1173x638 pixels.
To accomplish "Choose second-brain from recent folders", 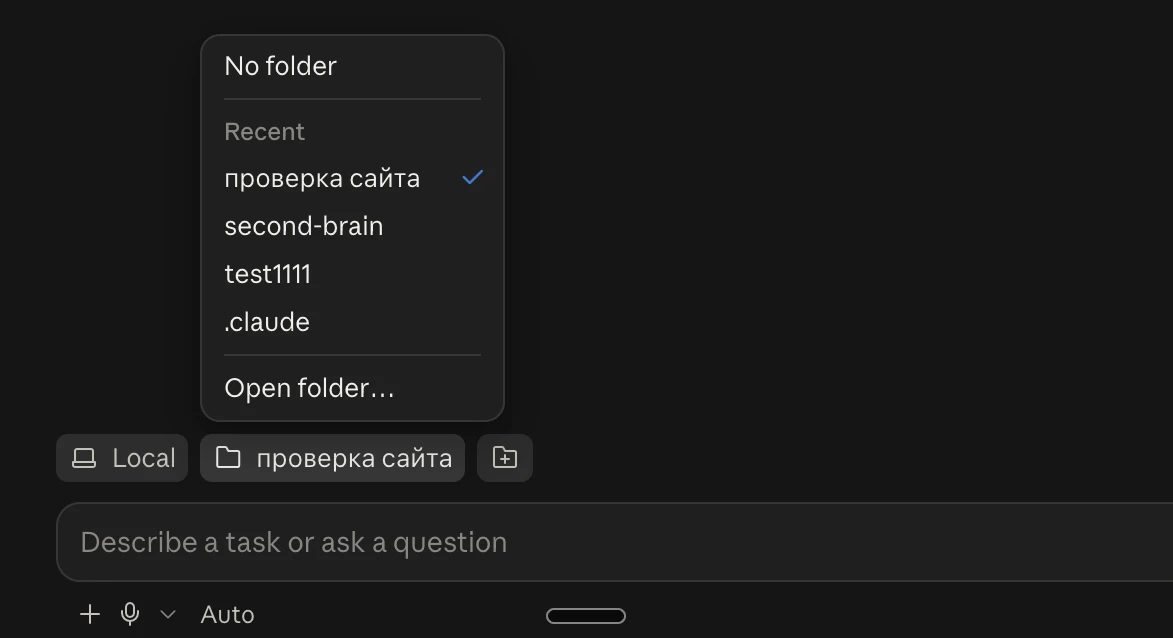I will (352, 226).
